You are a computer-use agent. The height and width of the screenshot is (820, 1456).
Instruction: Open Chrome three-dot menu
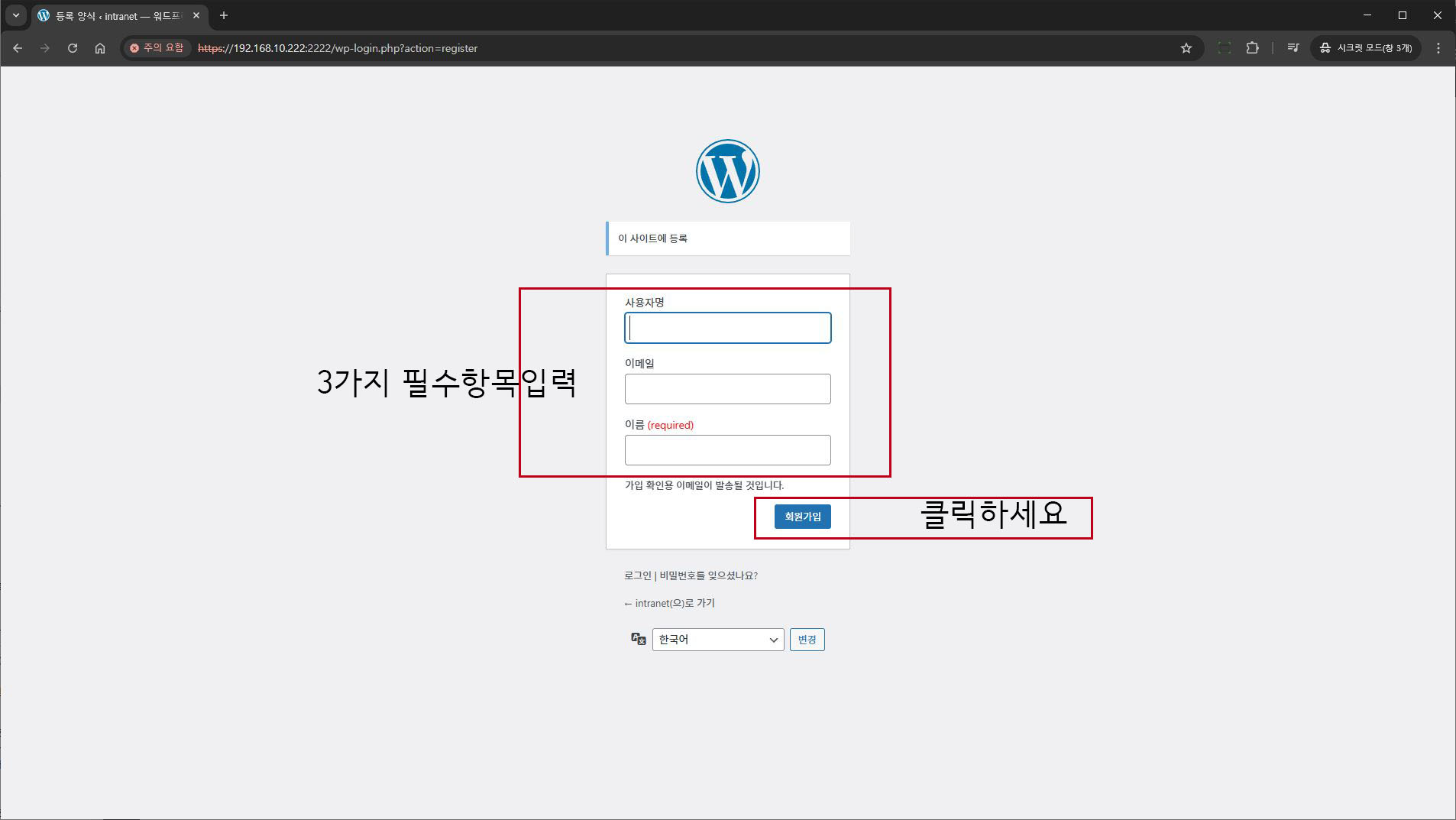point(1438,48)
